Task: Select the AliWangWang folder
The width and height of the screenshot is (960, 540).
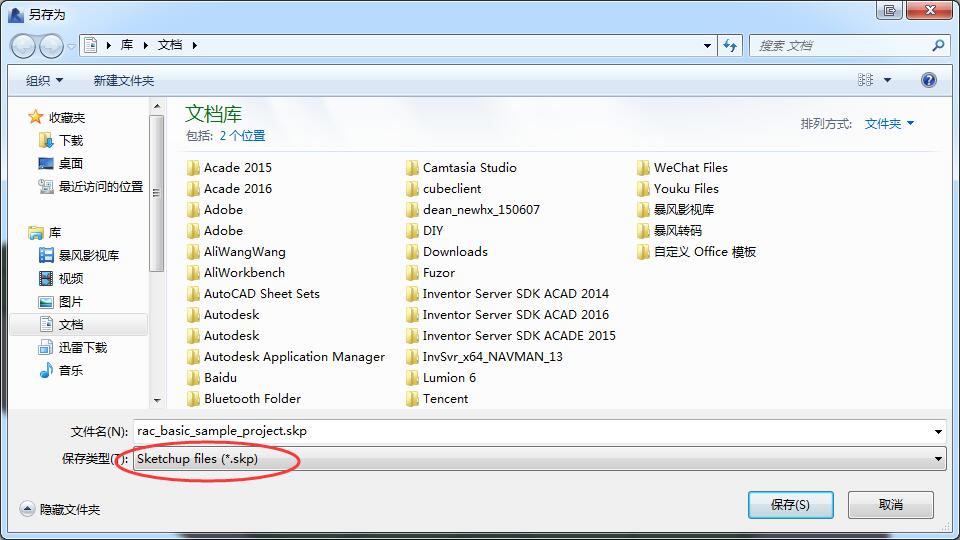Action: pos(236,252)
